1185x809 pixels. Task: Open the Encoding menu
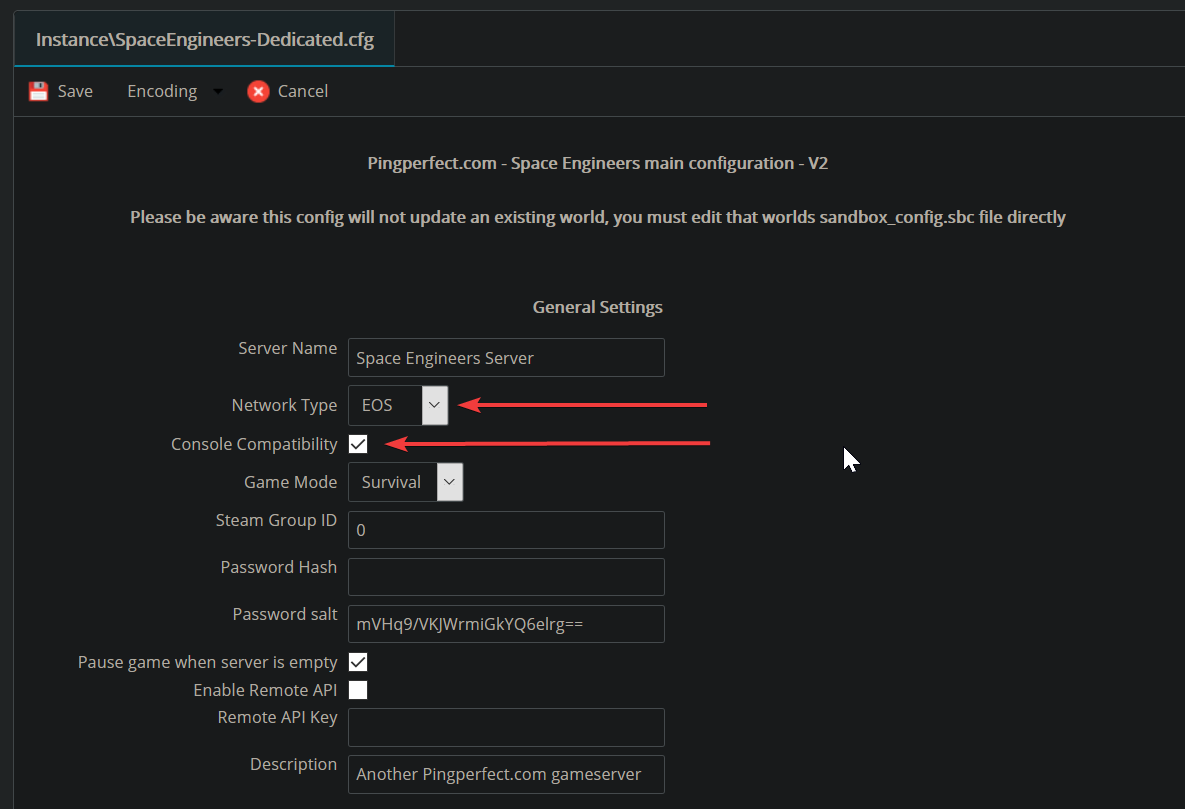point(162,92)
